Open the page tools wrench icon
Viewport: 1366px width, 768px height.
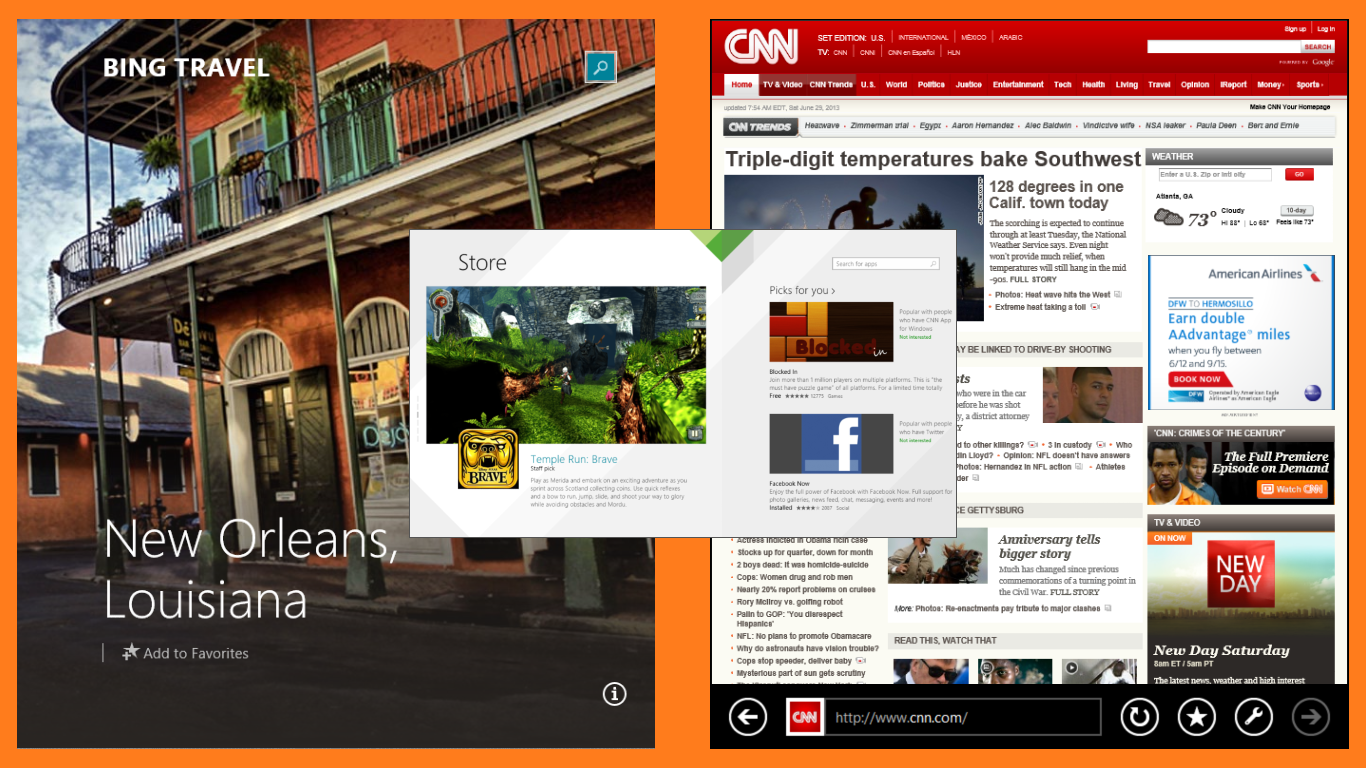1254,716
